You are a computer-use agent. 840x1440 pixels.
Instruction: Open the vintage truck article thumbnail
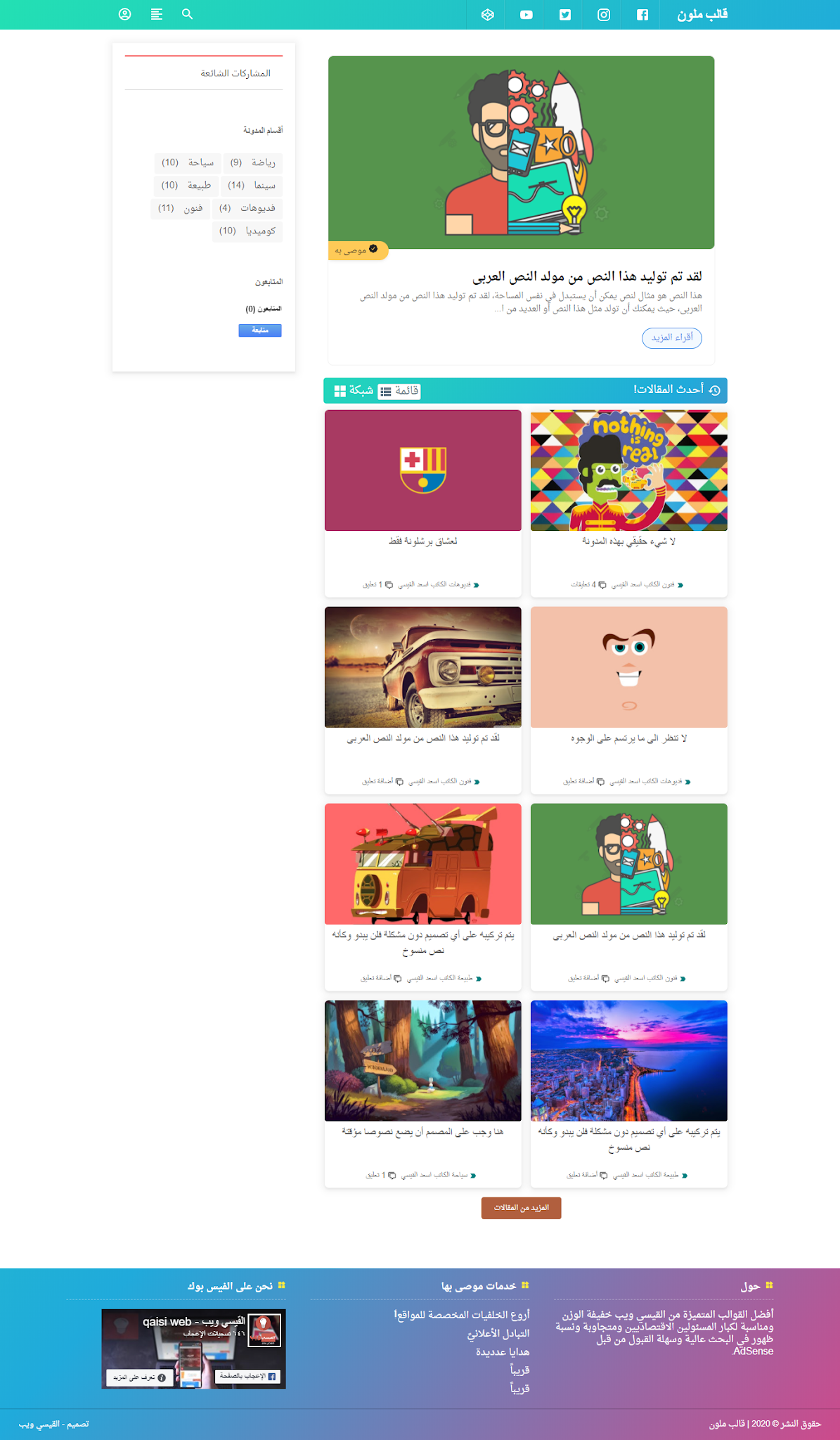click(x=423, y=667)
